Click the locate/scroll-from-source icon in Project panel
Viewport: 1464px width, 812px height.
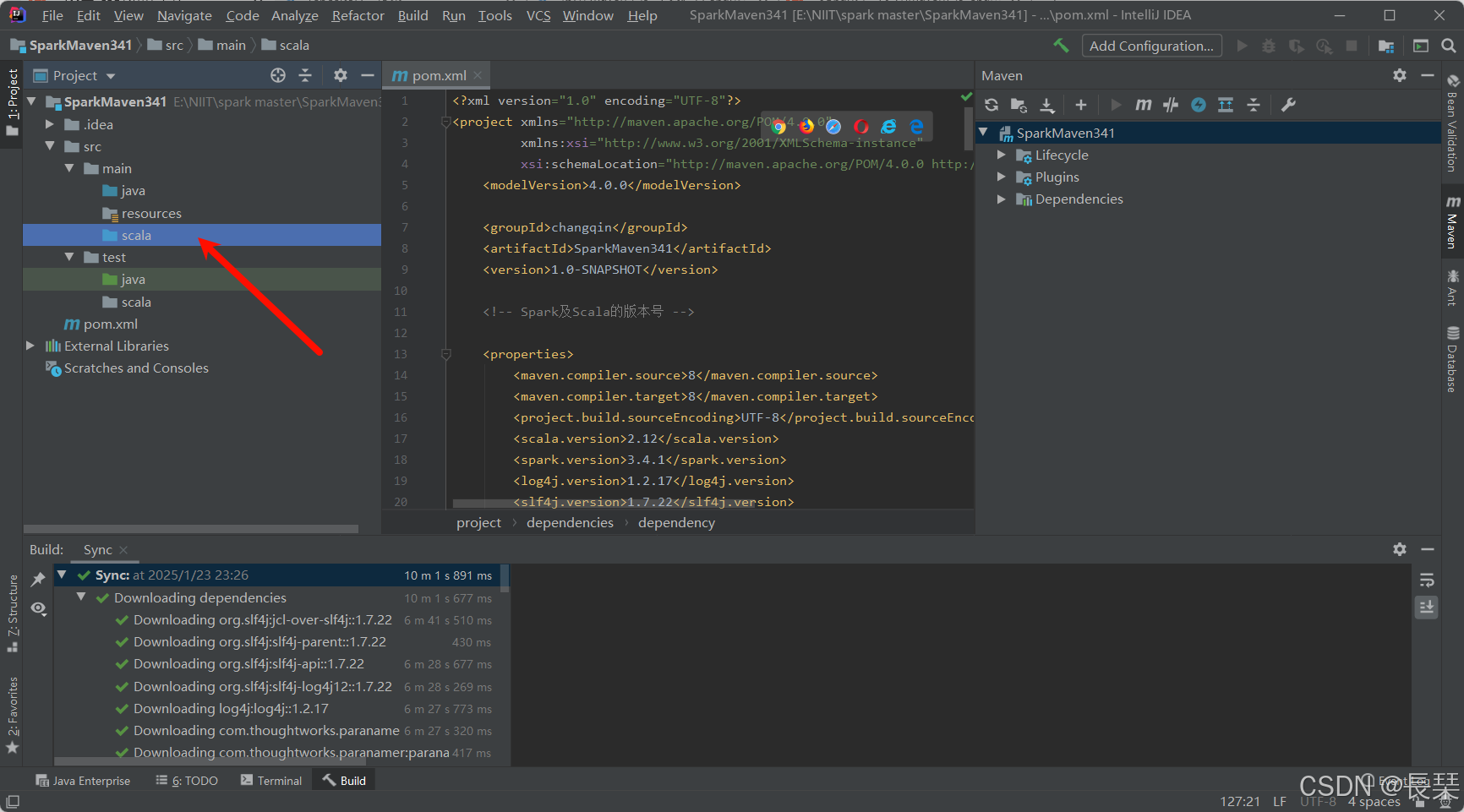tap(278, 75)
